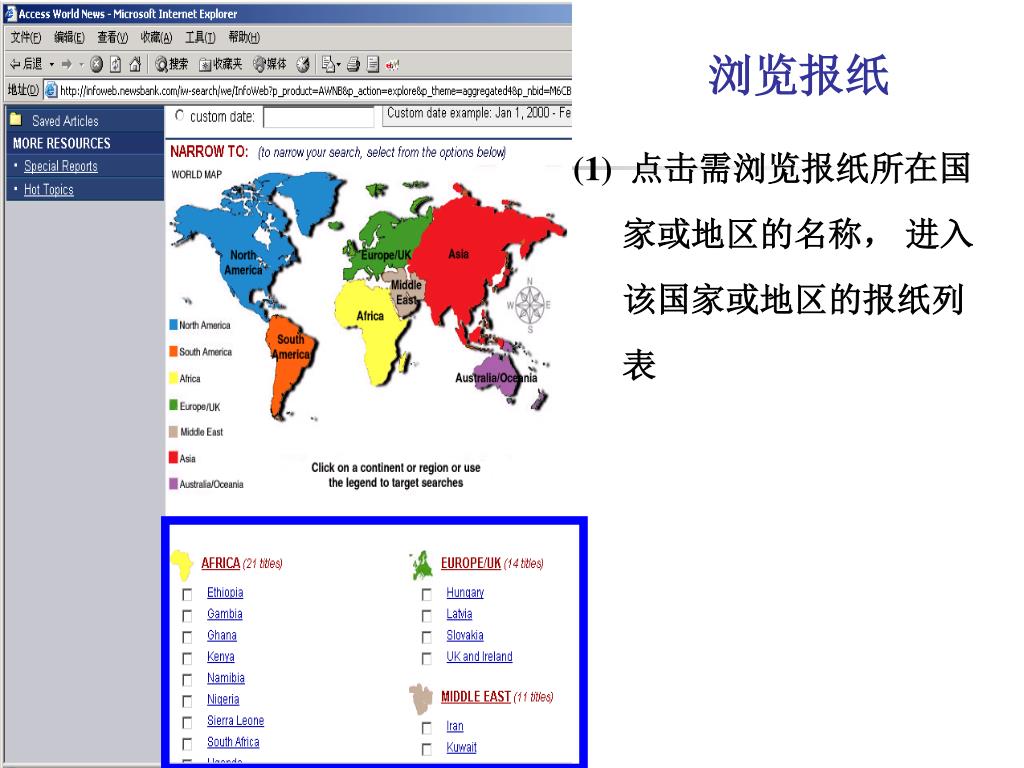Image resolution: width=1024 pixels, height=768 pixels.
Task: Check the Latvia checkbox
Action: click(427, 616)
